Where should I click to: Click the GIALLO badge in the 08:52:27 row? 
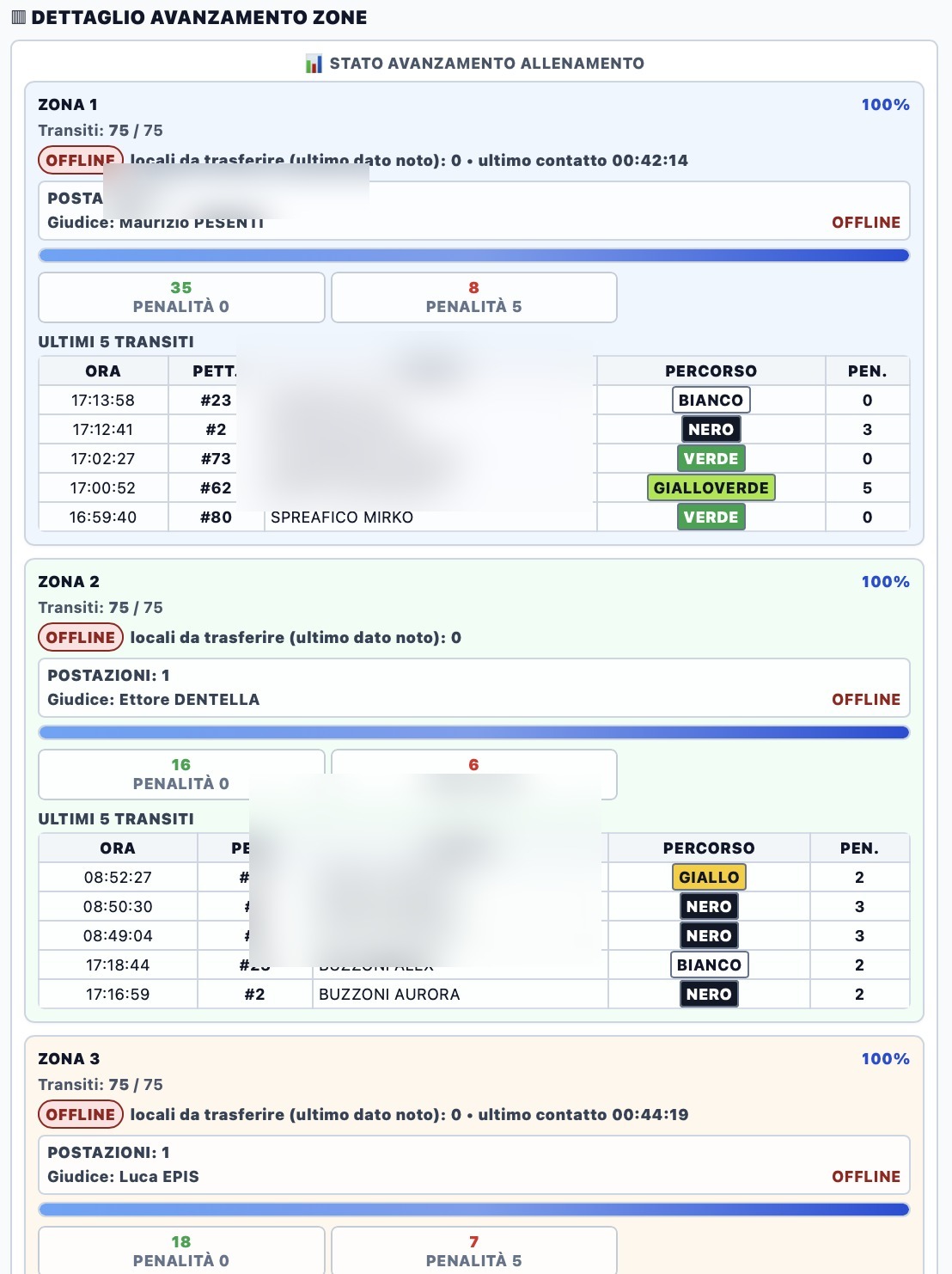[x=709, y=877]
